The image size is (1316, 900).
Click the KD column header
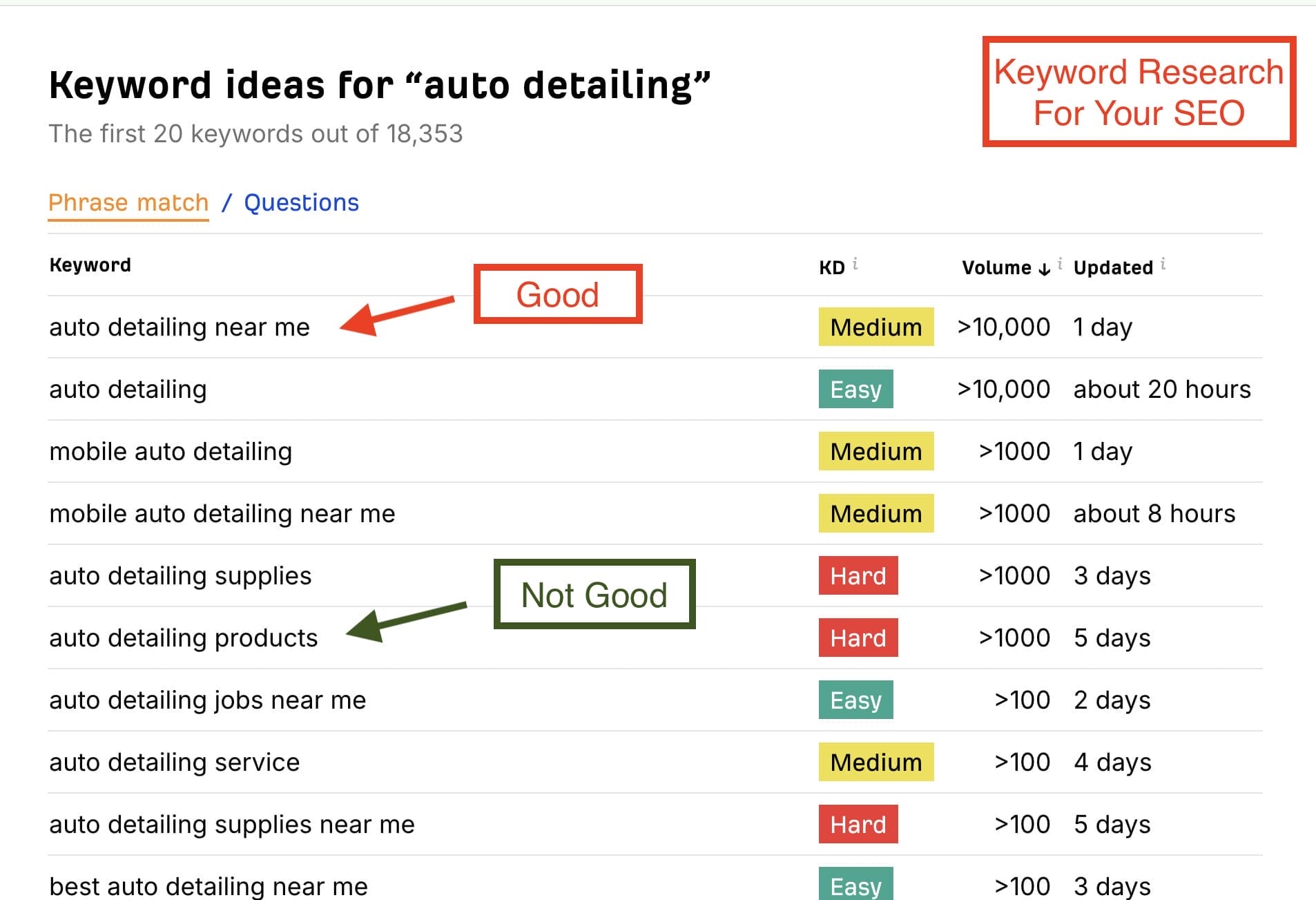click(x=831, y=267)
